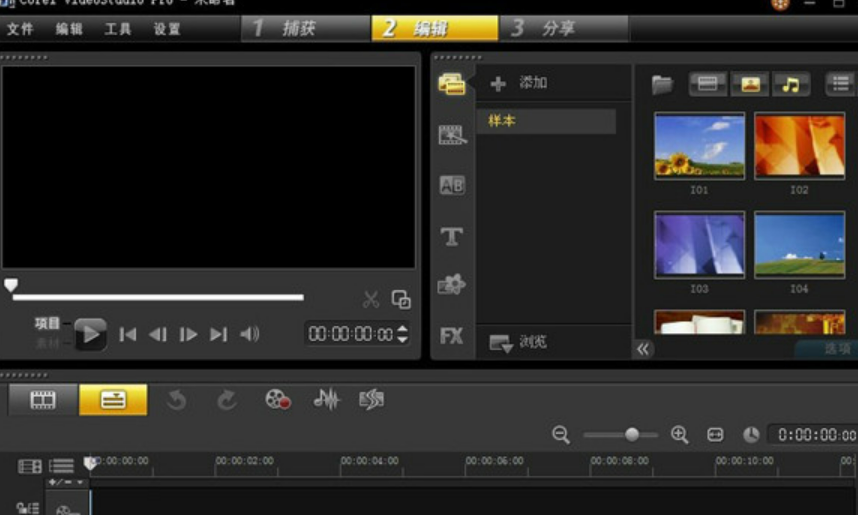Select the sunflower thumbnail I01

[699, 145]
